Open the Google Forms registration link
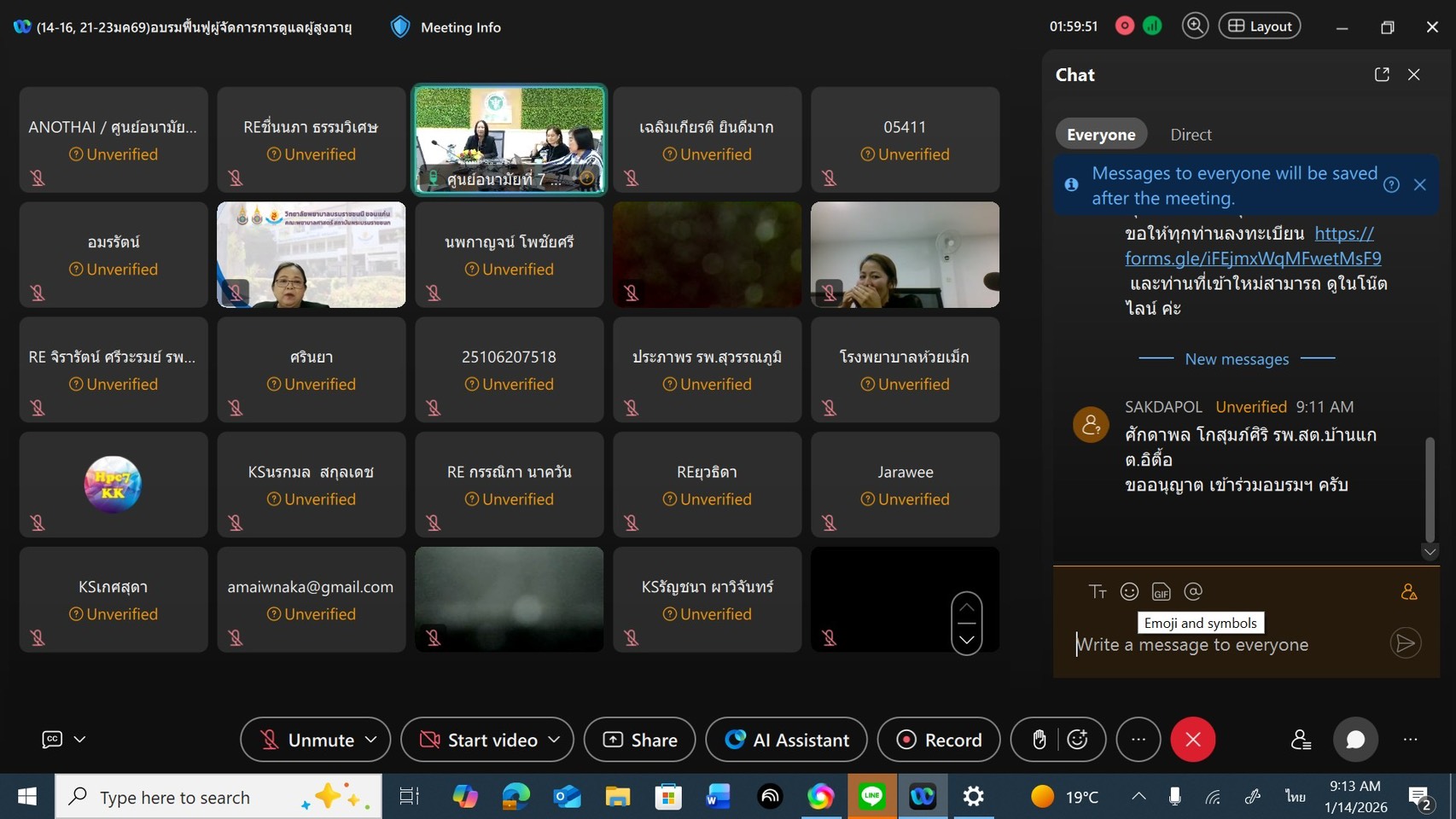 [1252, 258]
